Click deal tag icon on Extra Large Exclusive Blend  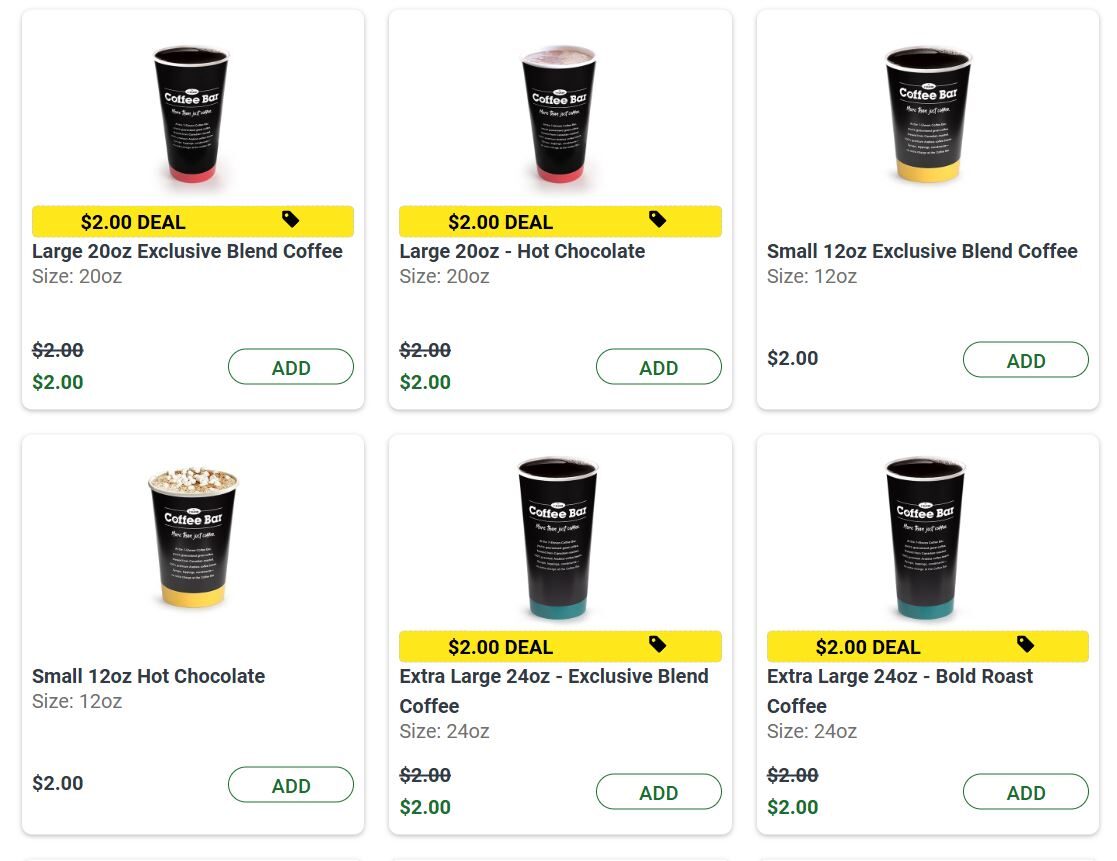point(658,644)
